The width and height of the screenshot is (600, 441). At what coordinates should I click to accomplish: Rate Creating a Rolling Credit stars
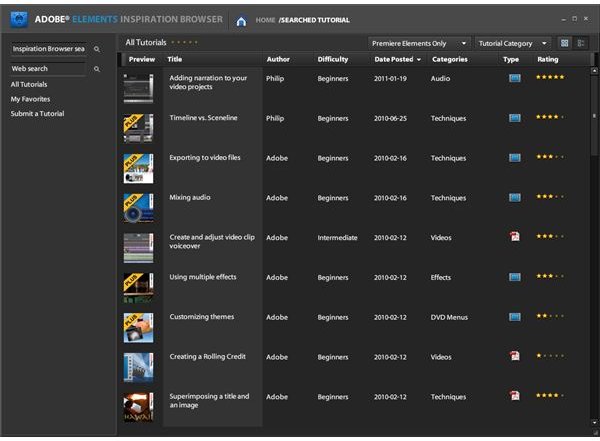pyautogui.click(x=550, y=356)
